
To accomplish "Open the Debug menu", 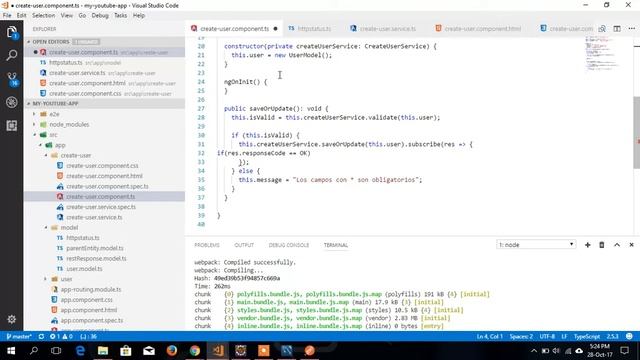I will (x=100, y=16).
